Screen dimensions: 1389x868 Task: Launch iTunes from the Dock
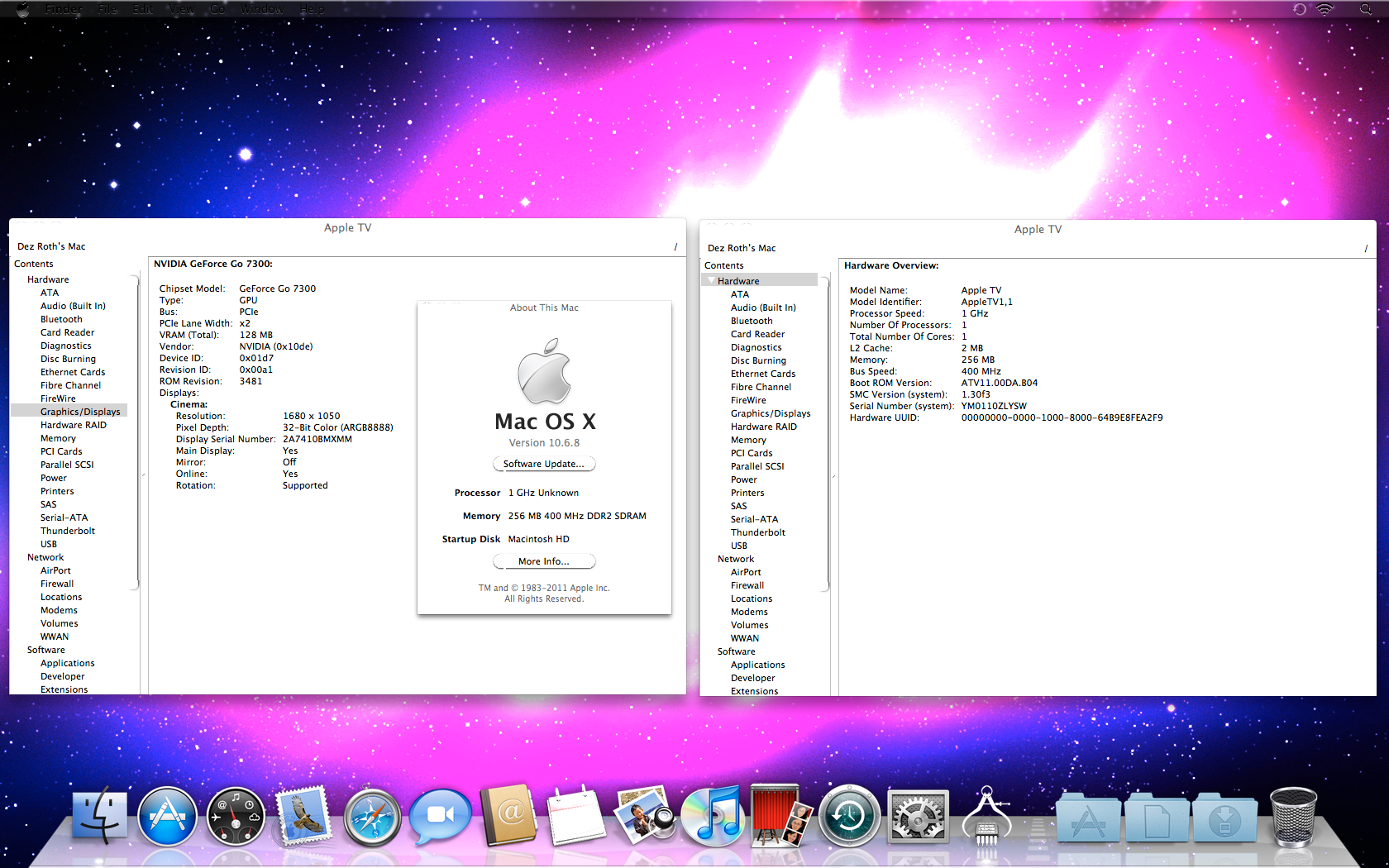(714, 816)
